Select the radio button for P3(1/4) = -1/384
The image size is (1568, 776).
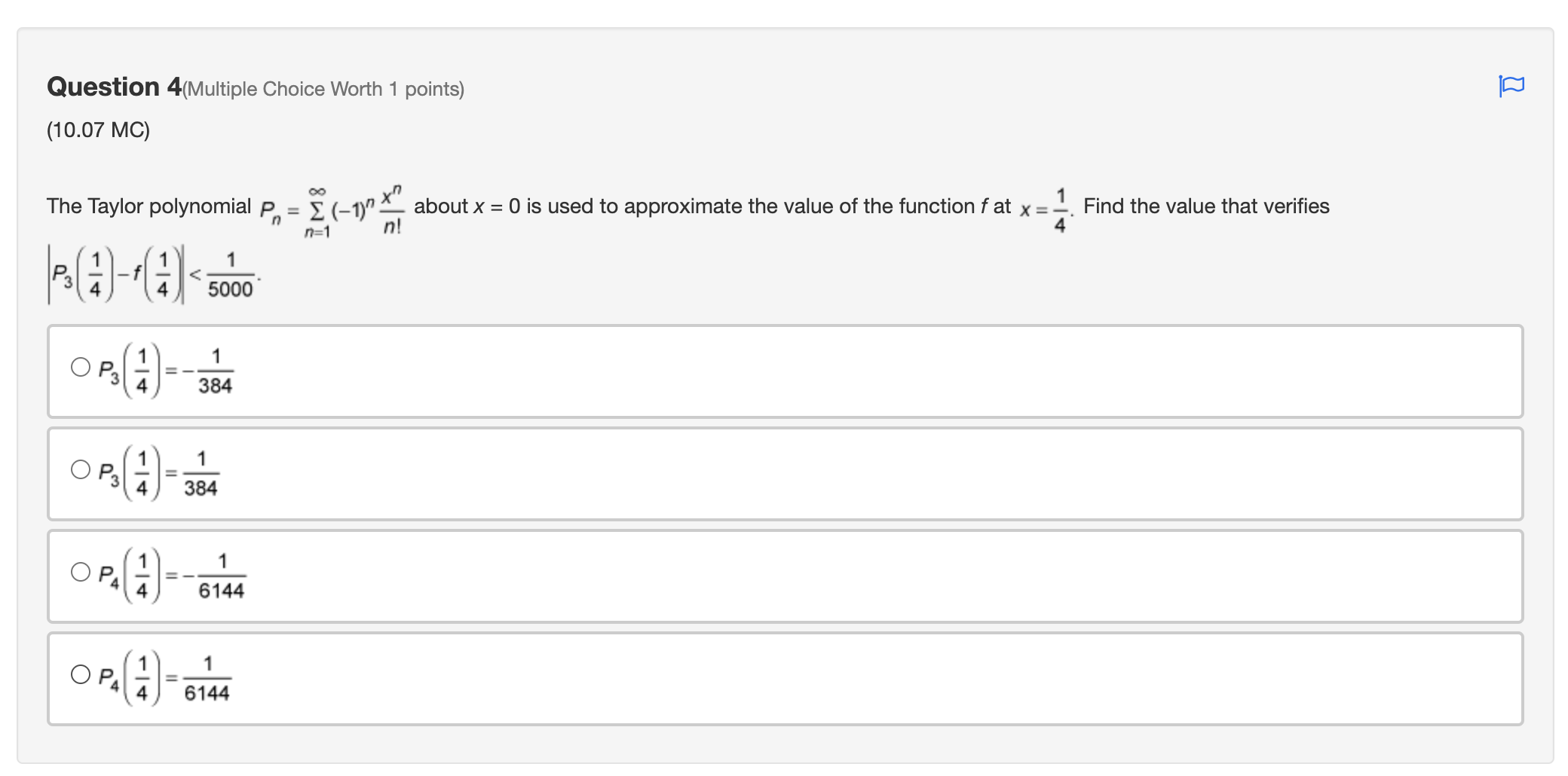tap(80, 368)
